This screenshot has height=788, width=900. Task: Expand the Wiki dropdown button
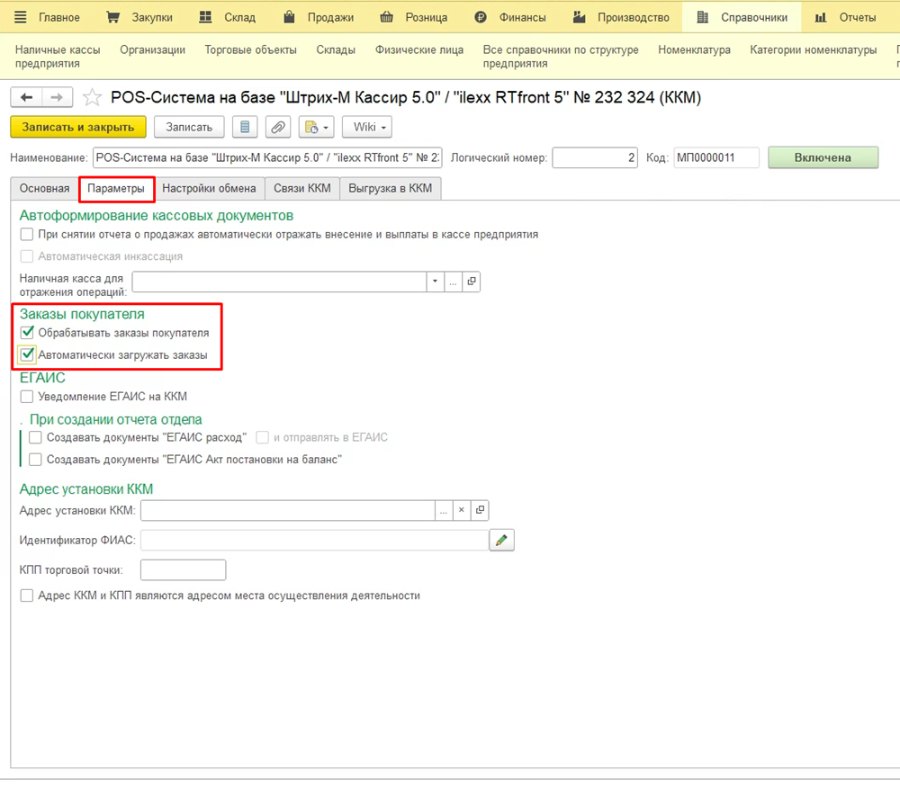click(367, 127)
